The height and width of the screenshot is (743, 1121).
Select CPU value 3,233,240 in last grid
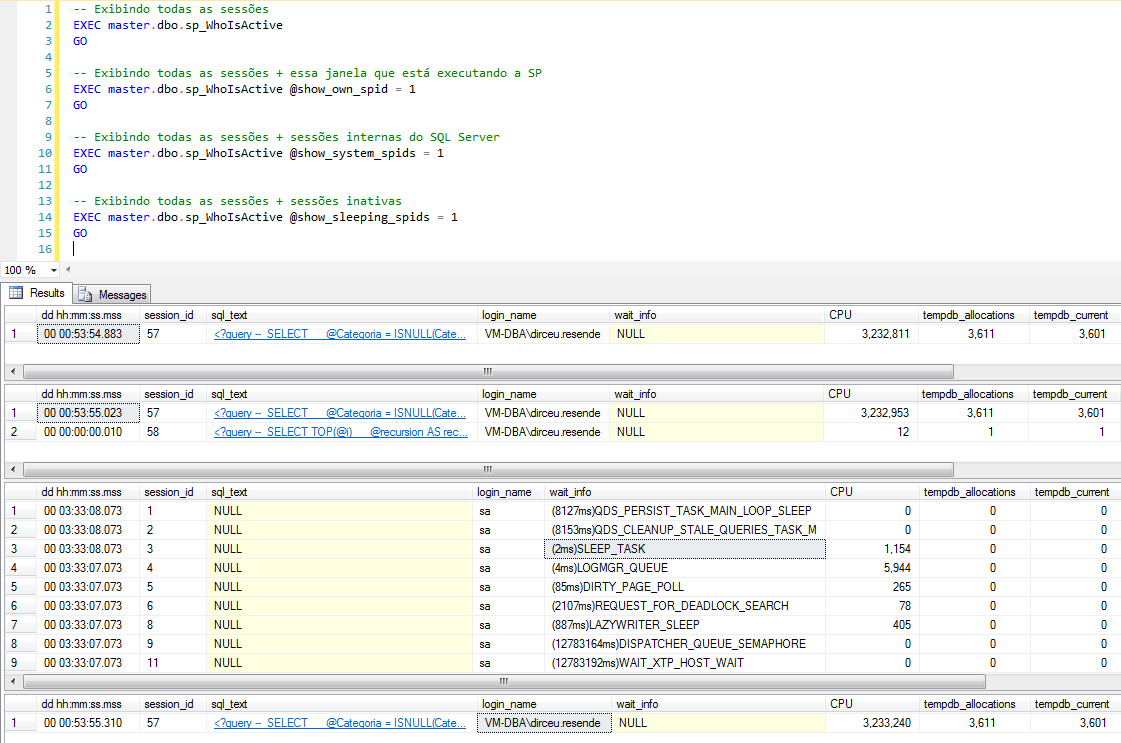click(872, 723)
